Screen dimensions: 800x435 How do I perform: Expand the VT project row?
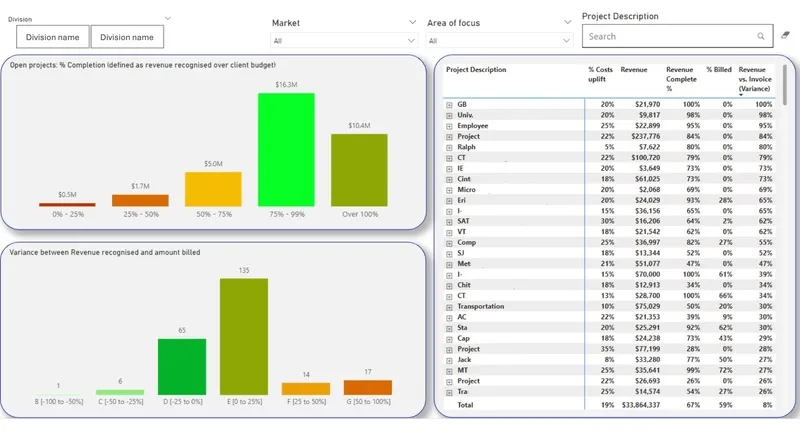pos(449,233)
